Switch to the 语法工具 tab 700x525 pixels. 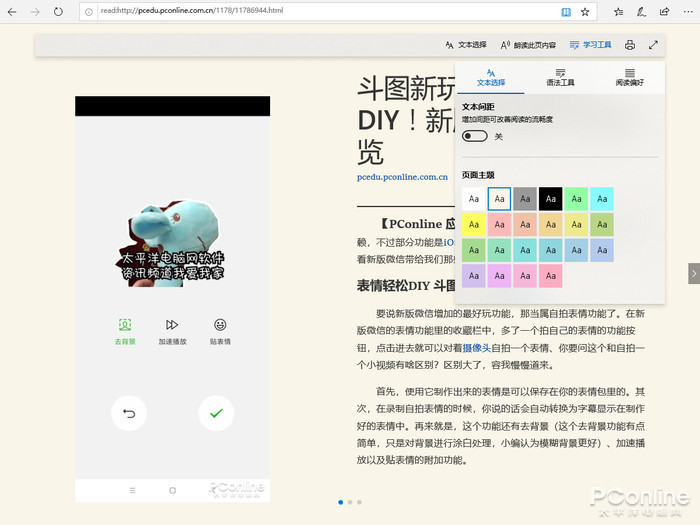click(560, 78)
